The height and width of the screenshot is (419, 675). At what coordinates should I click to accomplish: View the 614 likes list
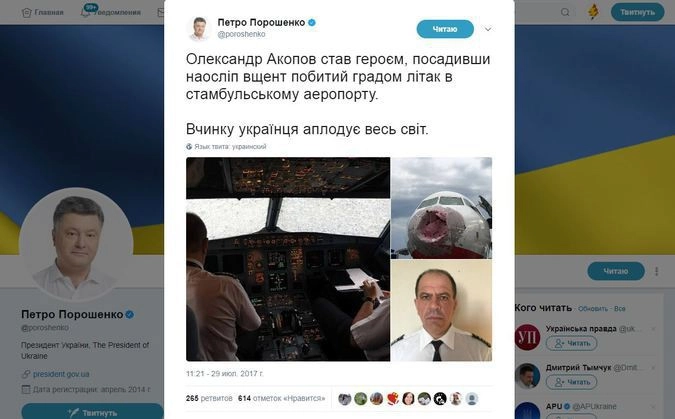(x=282, y=398)
